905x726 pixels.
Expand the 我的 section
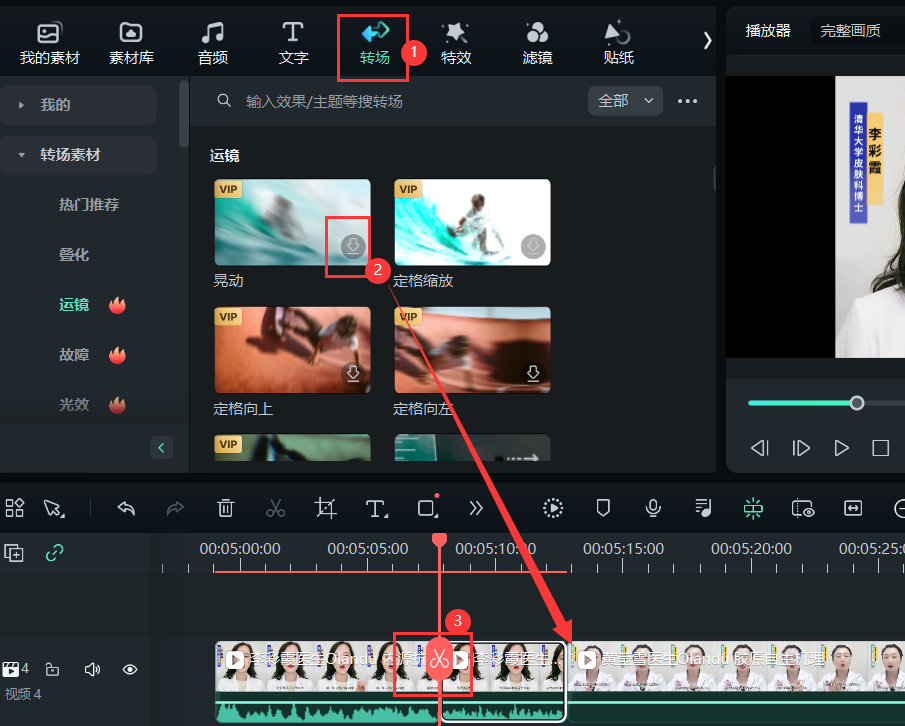[x=21, y=105]
